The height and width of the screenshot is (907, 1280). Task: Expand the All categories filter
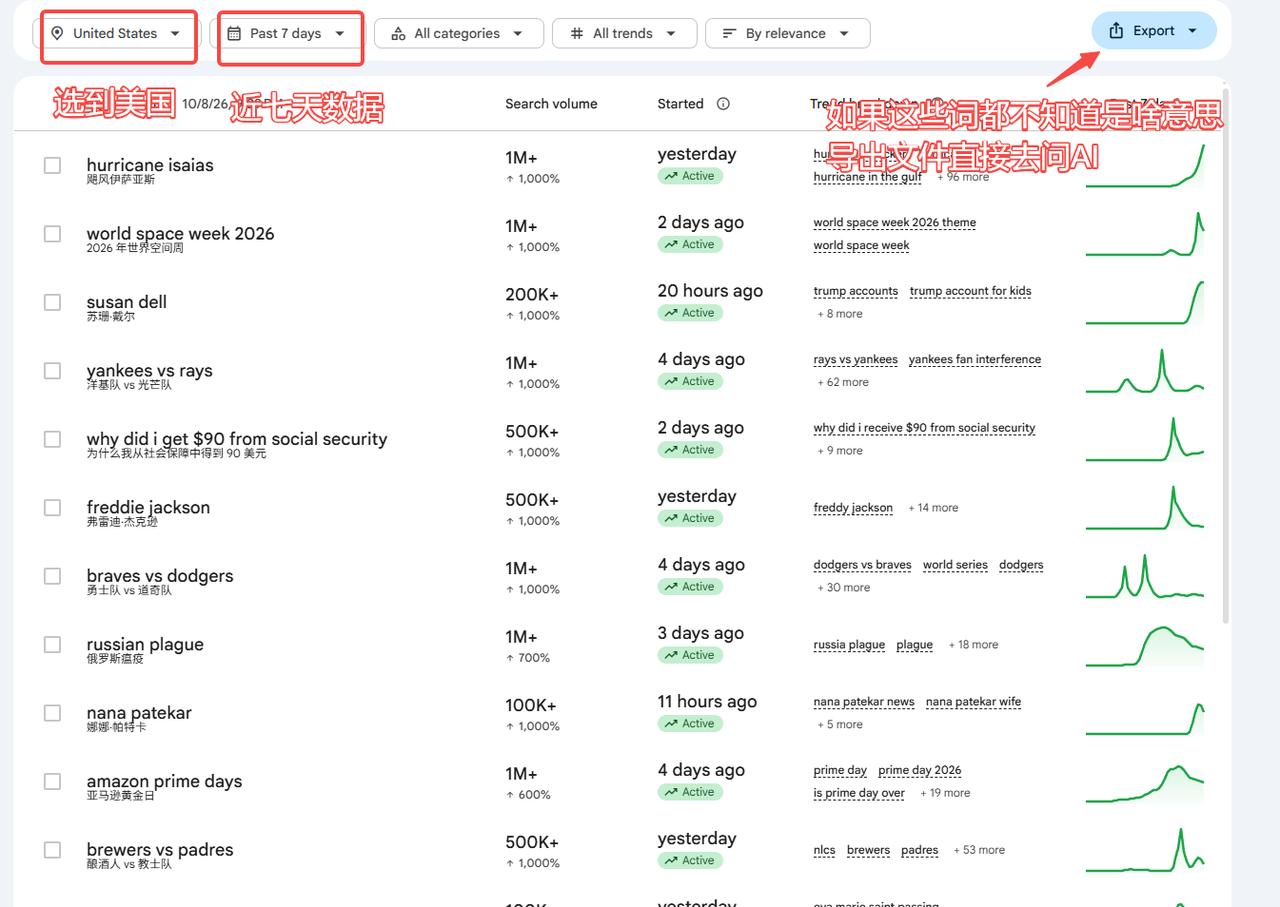tap(459, 33)
